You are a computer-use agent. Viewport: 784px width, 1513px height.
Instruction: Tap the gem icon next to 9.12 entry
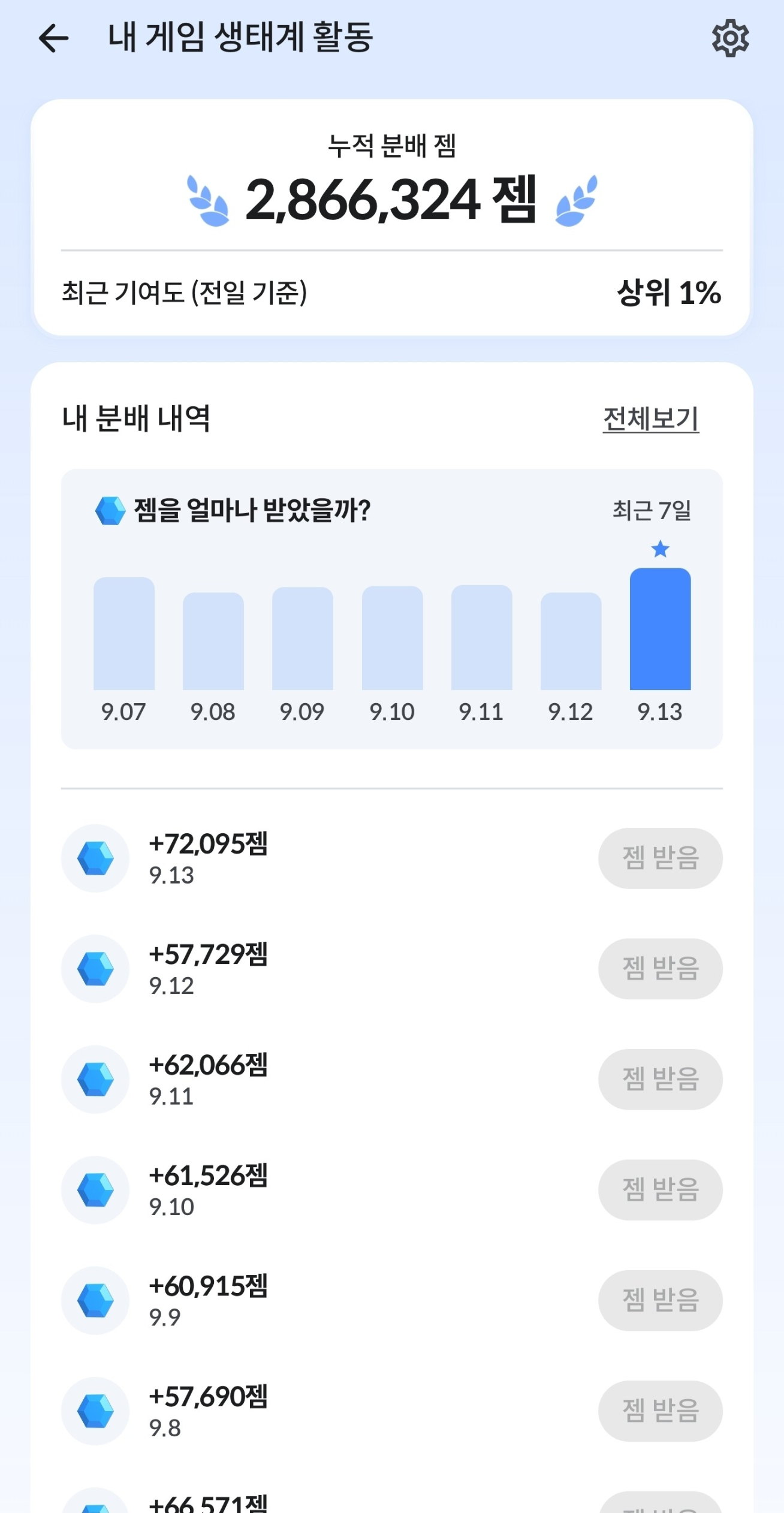click(x=95, y=969)
